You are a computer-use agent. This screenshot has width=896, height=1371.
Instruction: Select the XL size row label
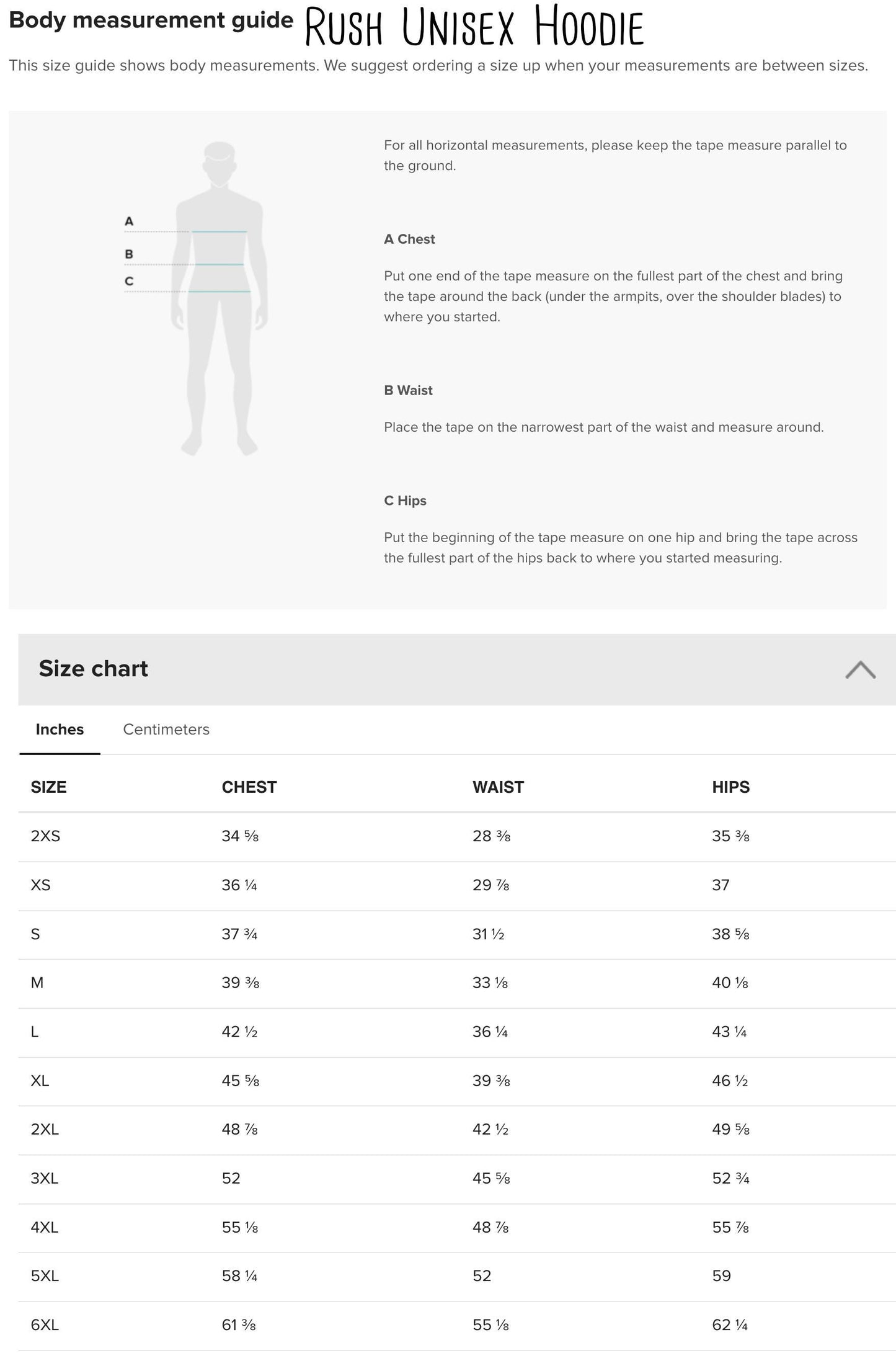point(40,1081)
